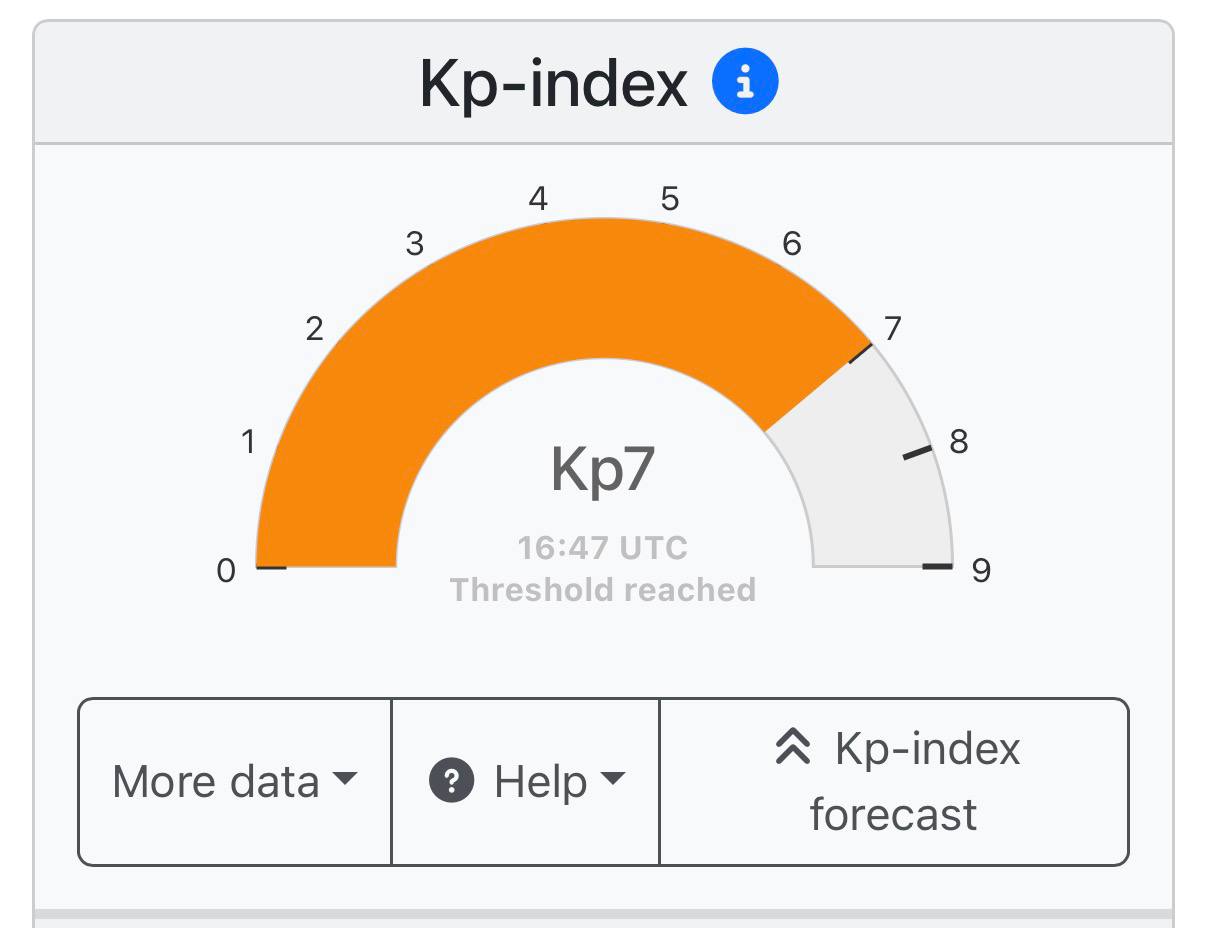Click the 7 label on the gauge scale
Screen dimensions: 1206x928
pos(893,328)
